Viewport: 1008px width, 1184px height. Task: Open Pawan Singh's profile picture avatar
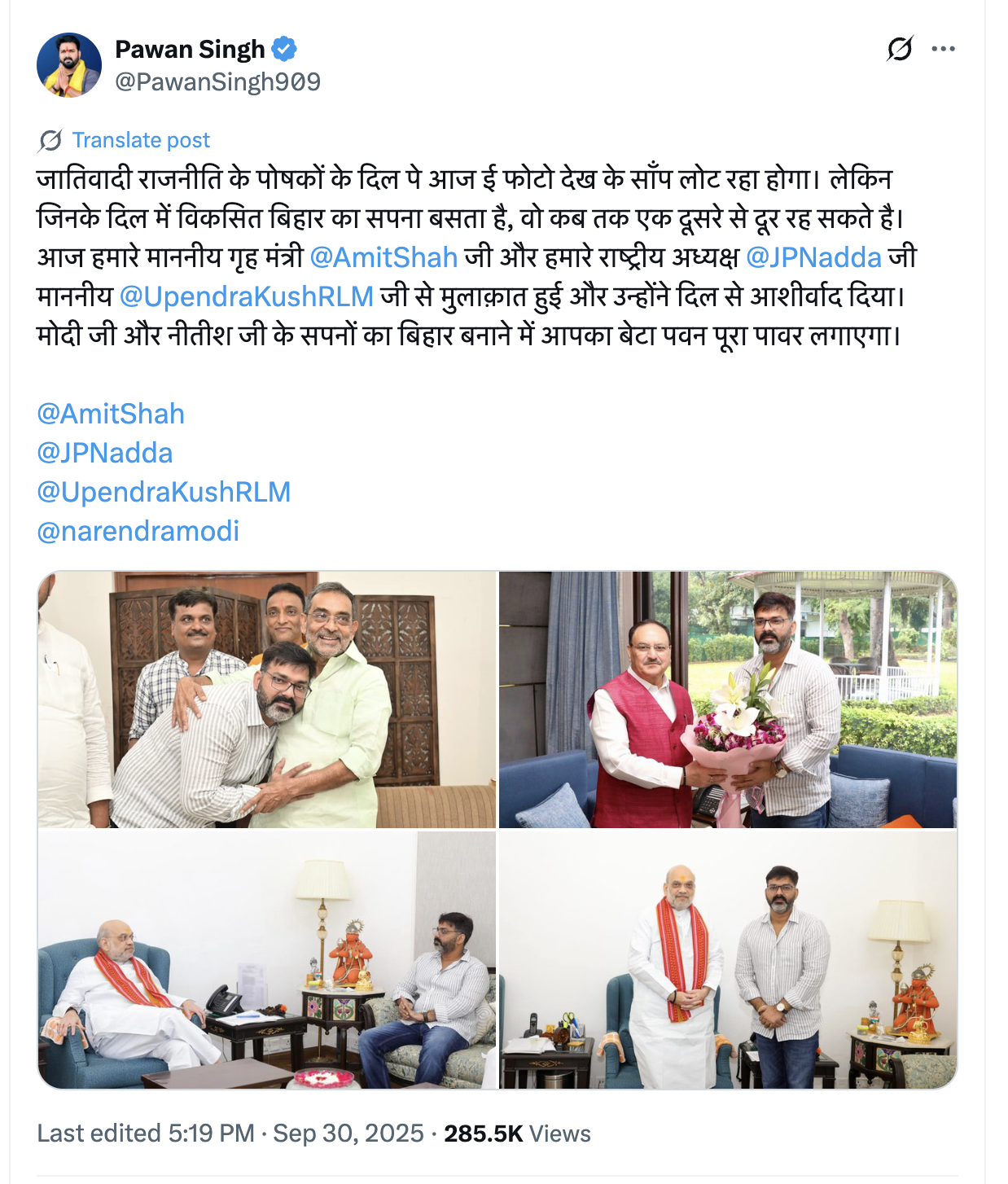coord(69,65)
